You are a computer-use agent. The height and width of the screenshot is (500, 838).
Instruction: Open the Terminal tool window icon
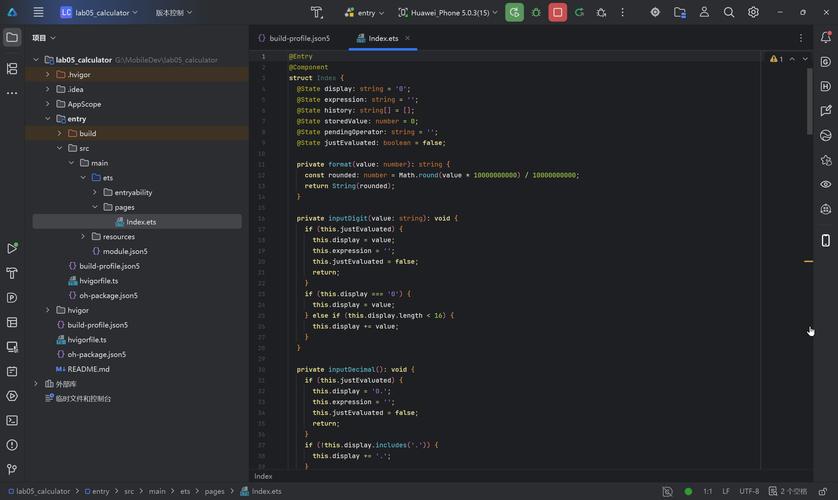click(x=12, y=420)
